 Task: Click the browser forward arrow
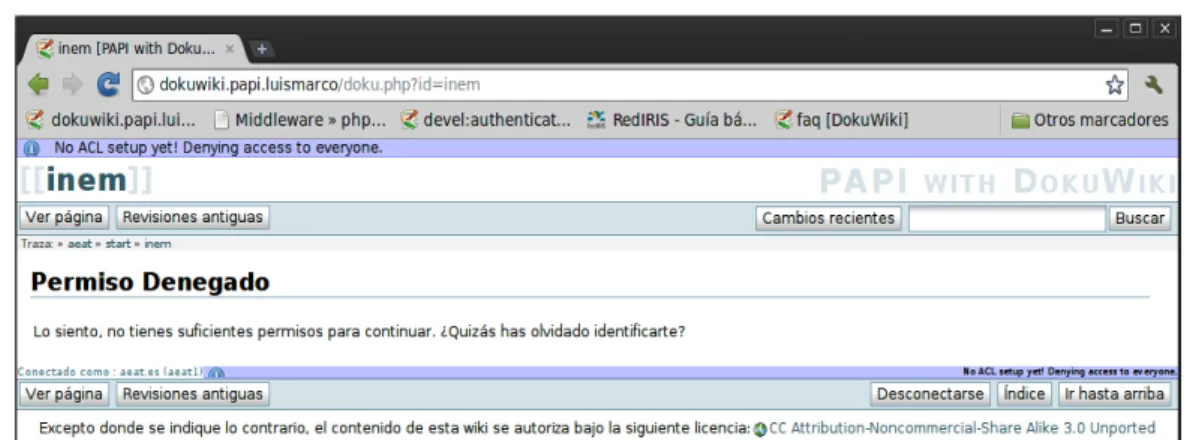point(74,85)
